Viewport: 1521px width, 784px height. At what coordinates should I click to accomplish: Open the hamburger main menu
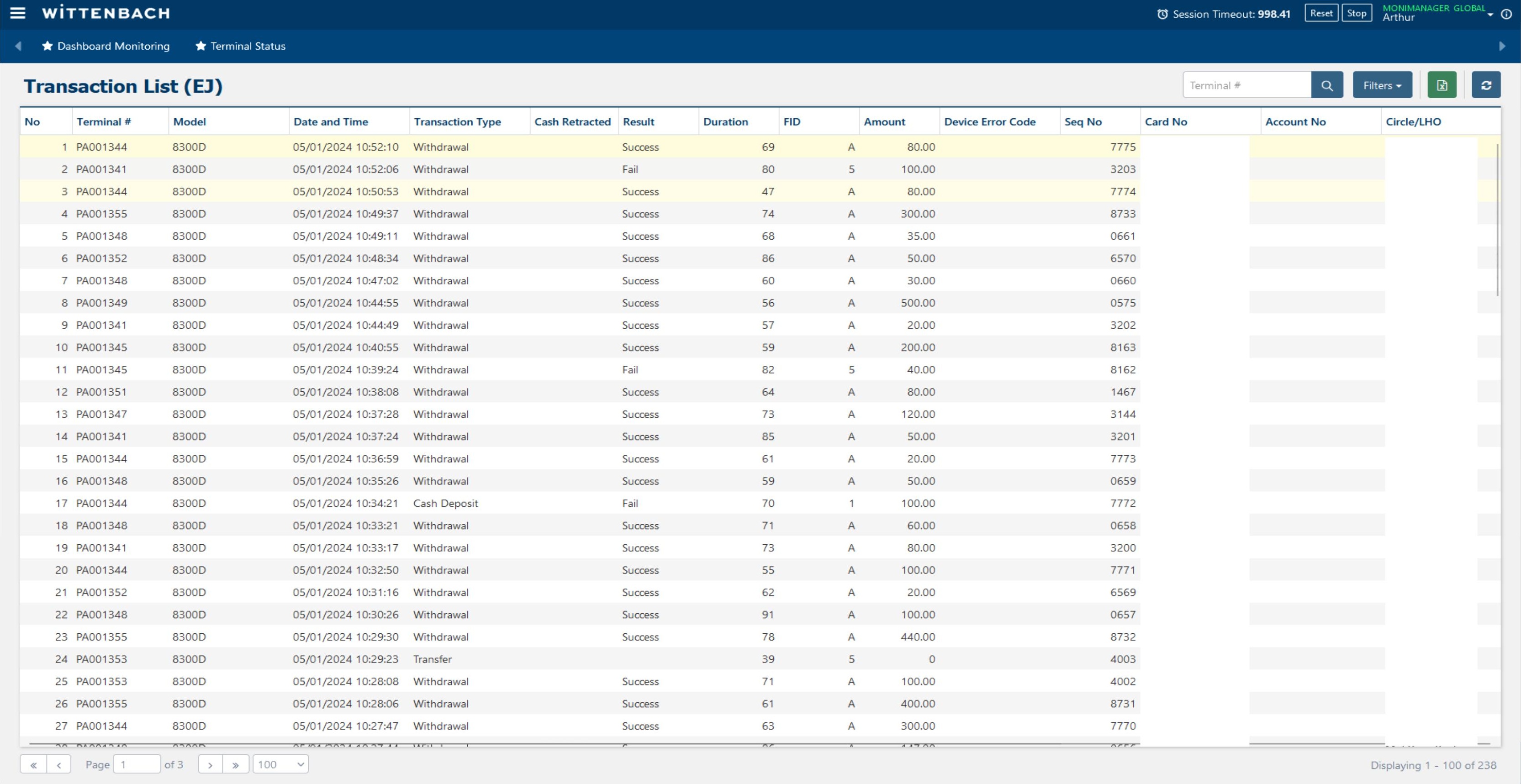18,13
